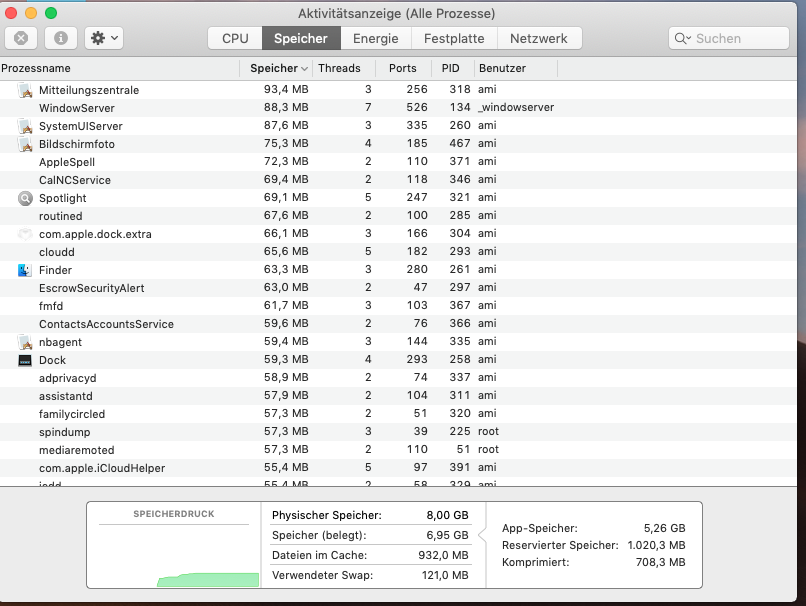This screenshot has width=806, height=606.
Task: Click the Dock process icon
Action: (x=25, y=360)
